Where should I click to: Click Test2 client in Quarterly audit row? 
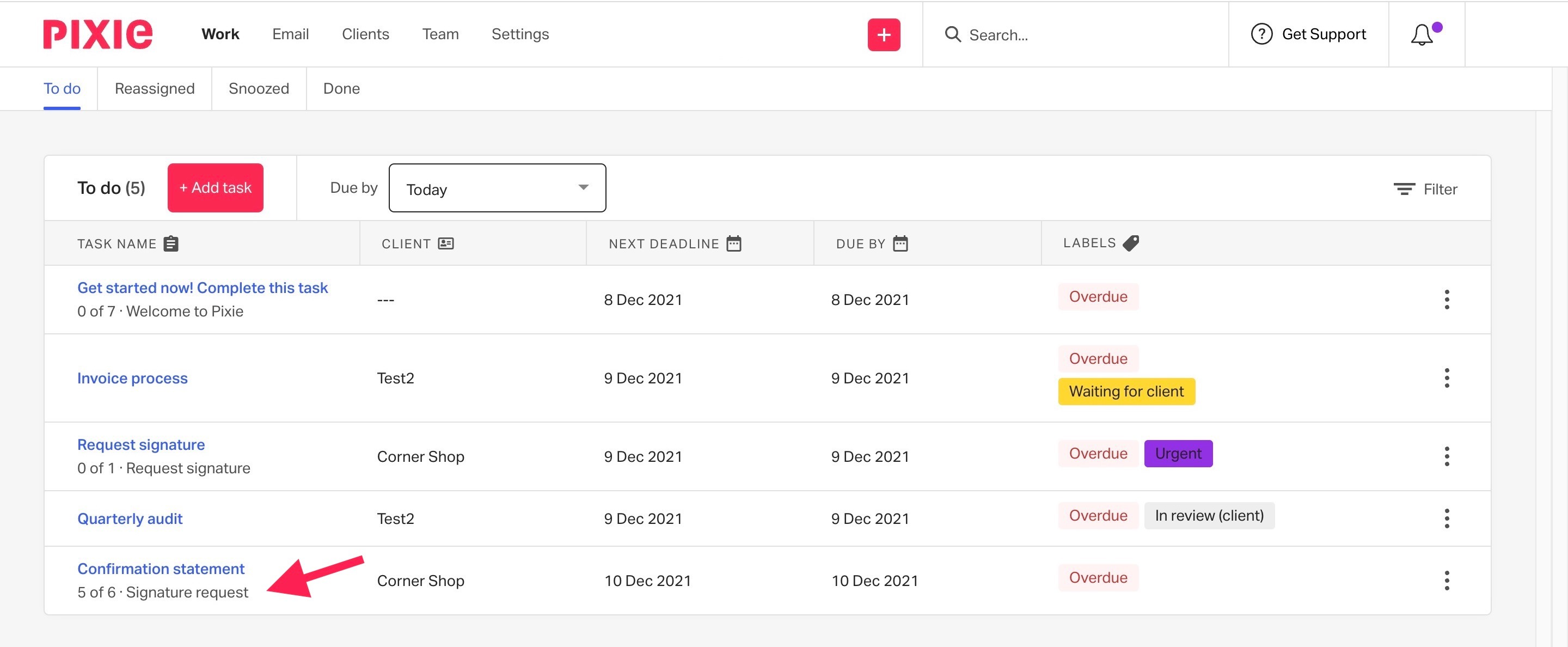pos(395,518)
